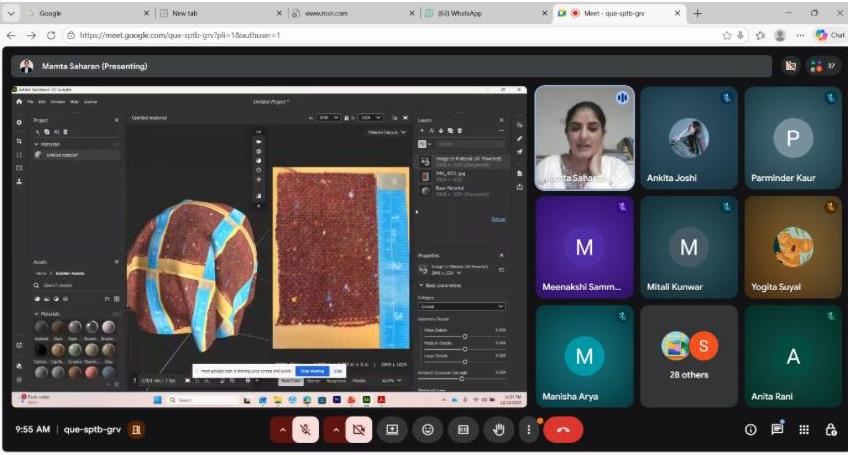Open the 28 others participants tile
848x455 pixels.
688,355
